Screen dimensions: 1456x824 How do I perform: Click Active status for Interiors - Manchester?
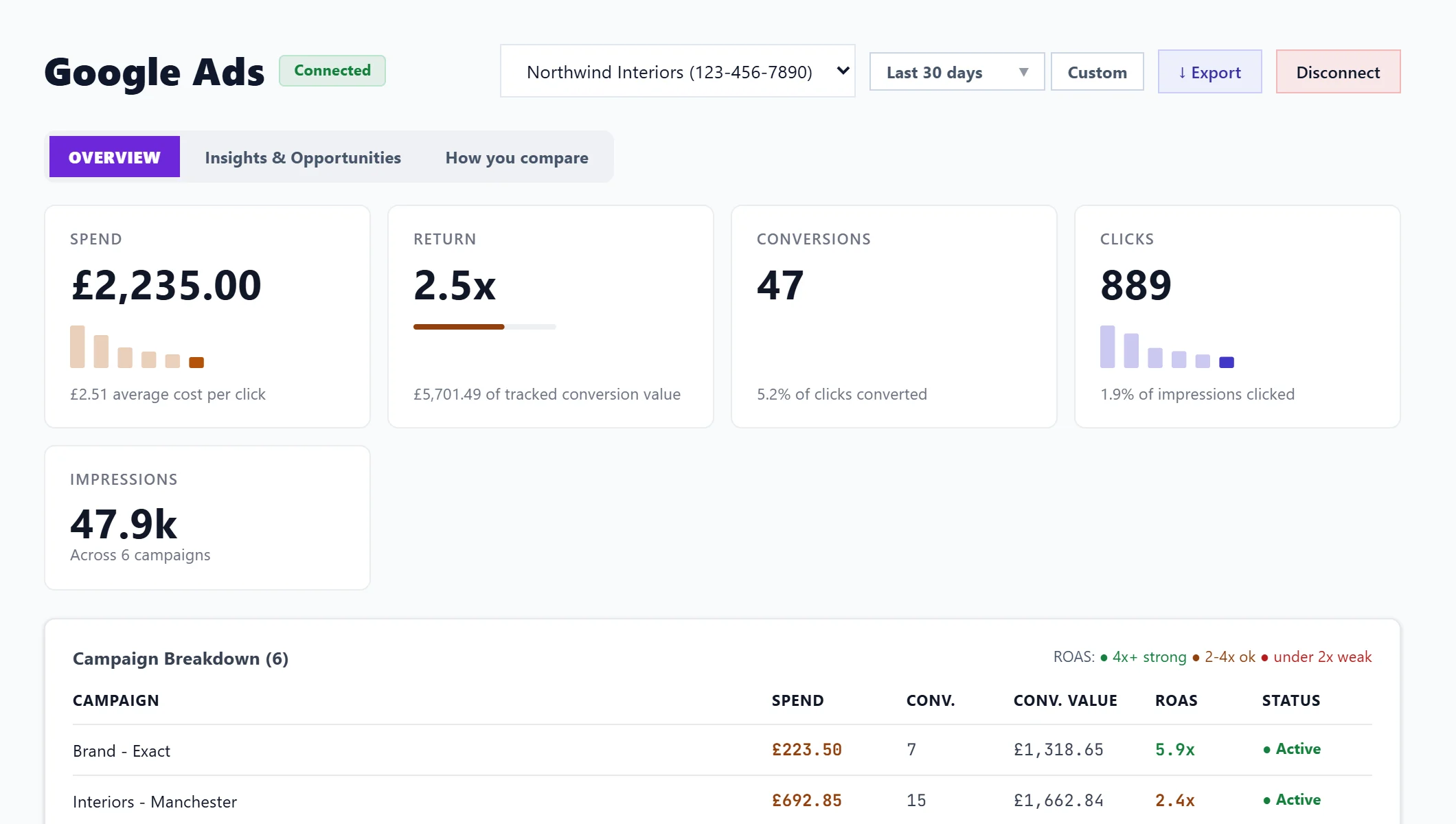[1292, 800]
